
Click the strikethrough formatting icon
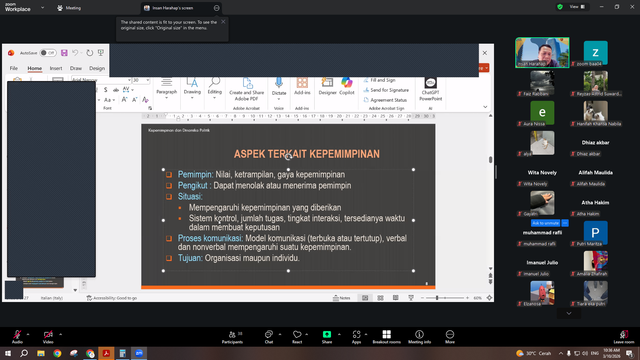tap(116, 90)
